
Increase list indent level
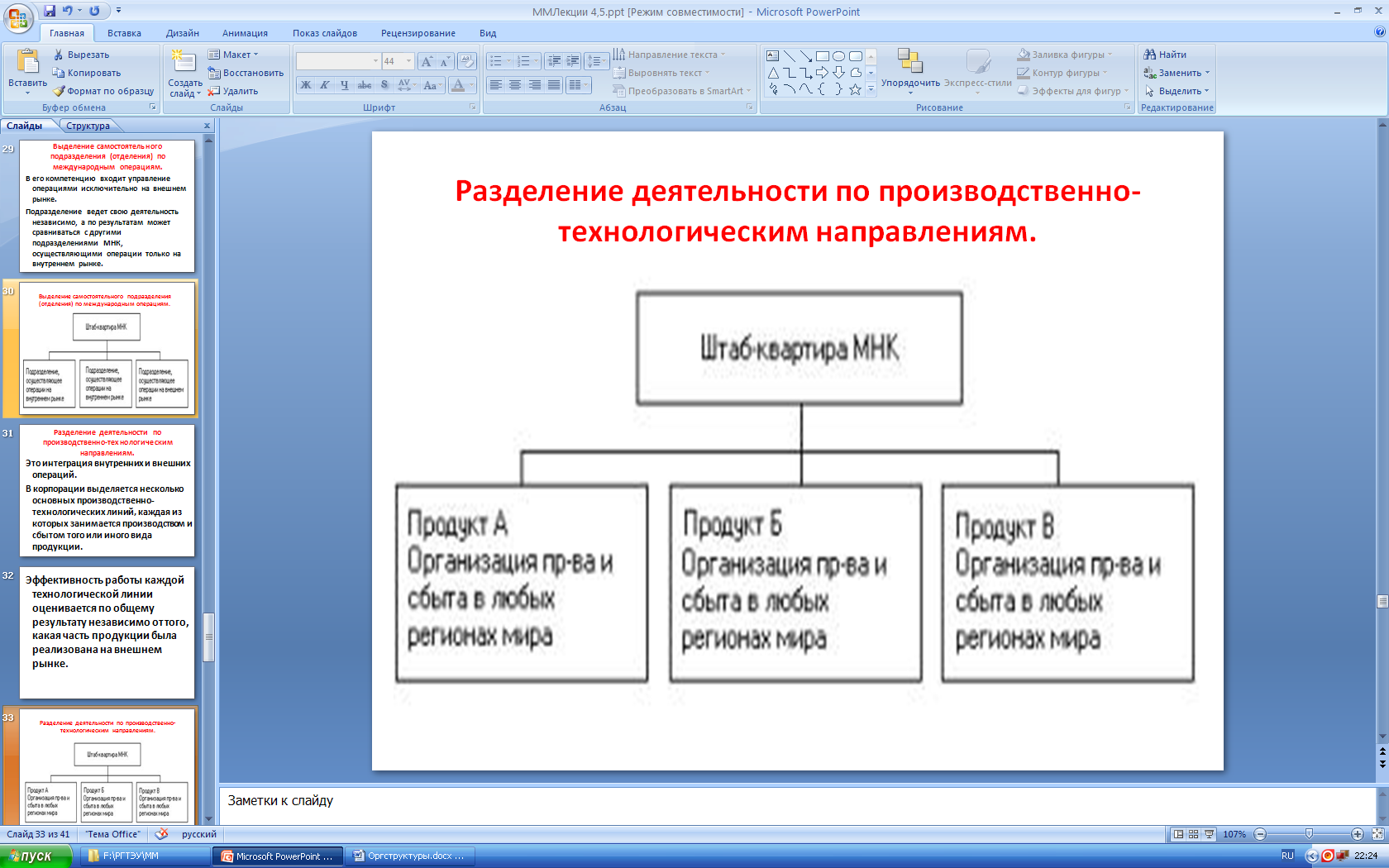(572, 61)
